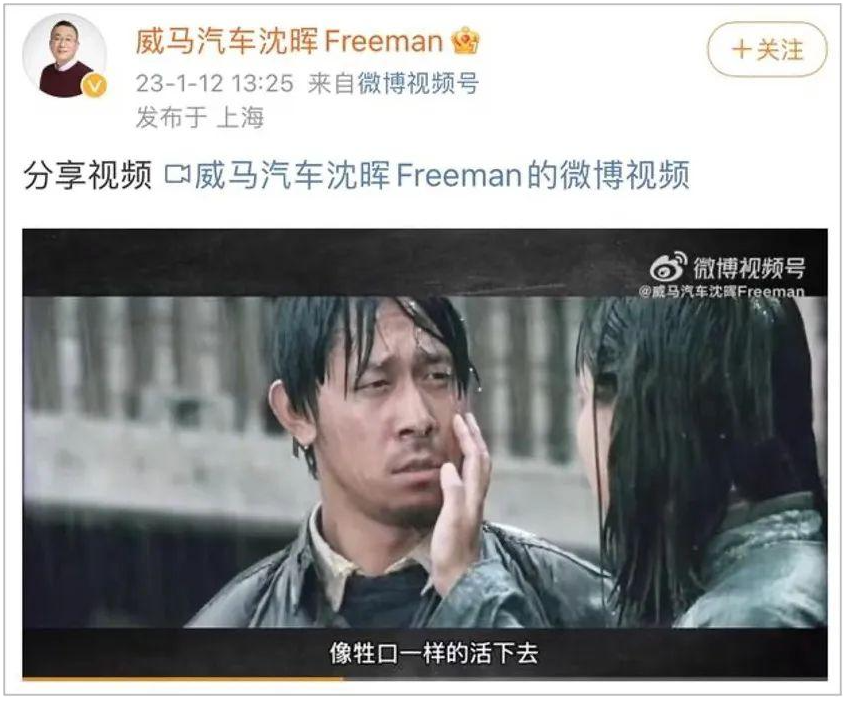Image resolution: width=848 pixels, height=707 pixels.
Task: Seek to the unplayed part of progress bar
Action: [585, 677]
